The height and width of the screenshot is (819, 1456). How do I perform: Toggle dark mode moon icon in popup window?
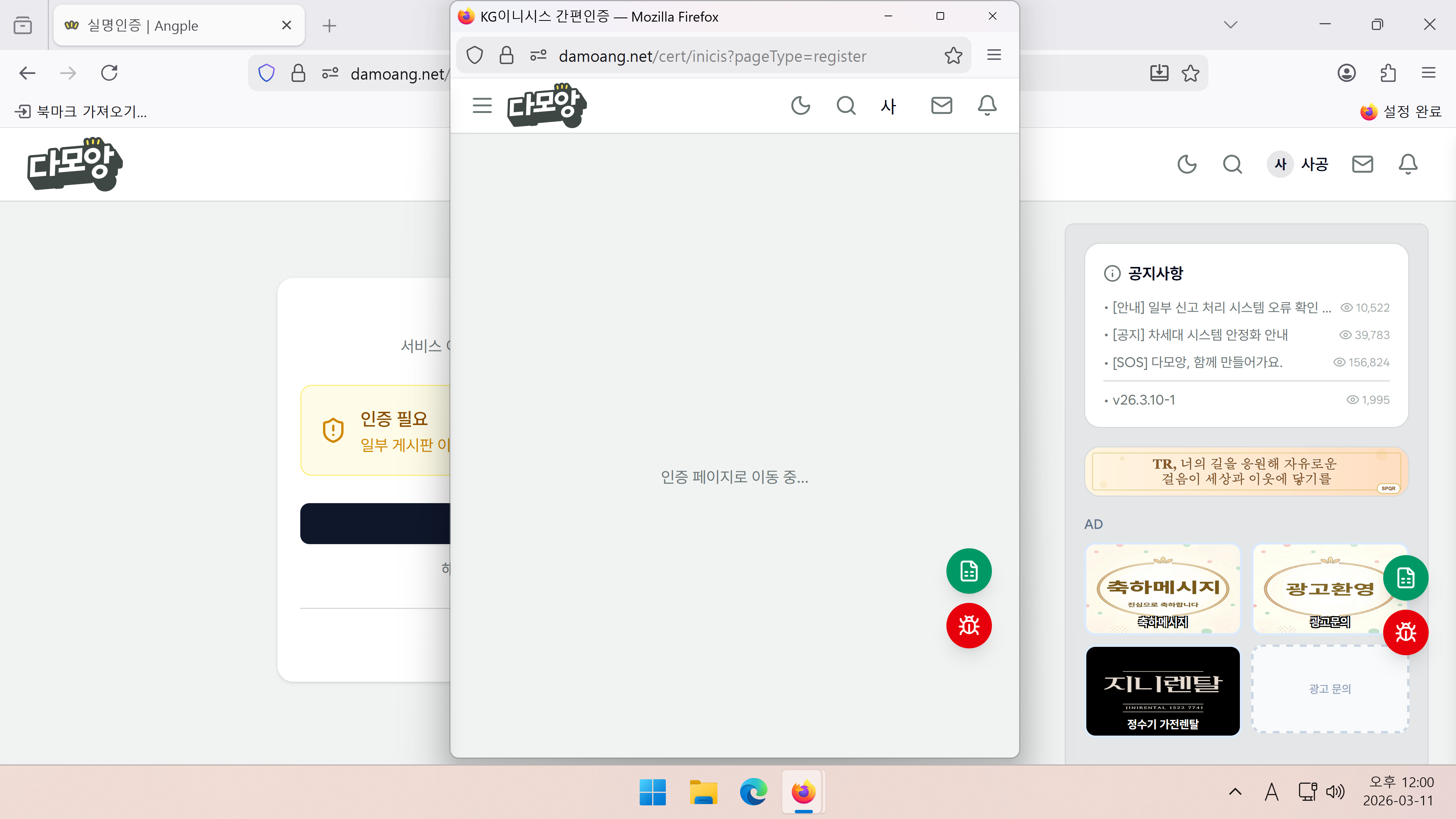click(800, 106)
